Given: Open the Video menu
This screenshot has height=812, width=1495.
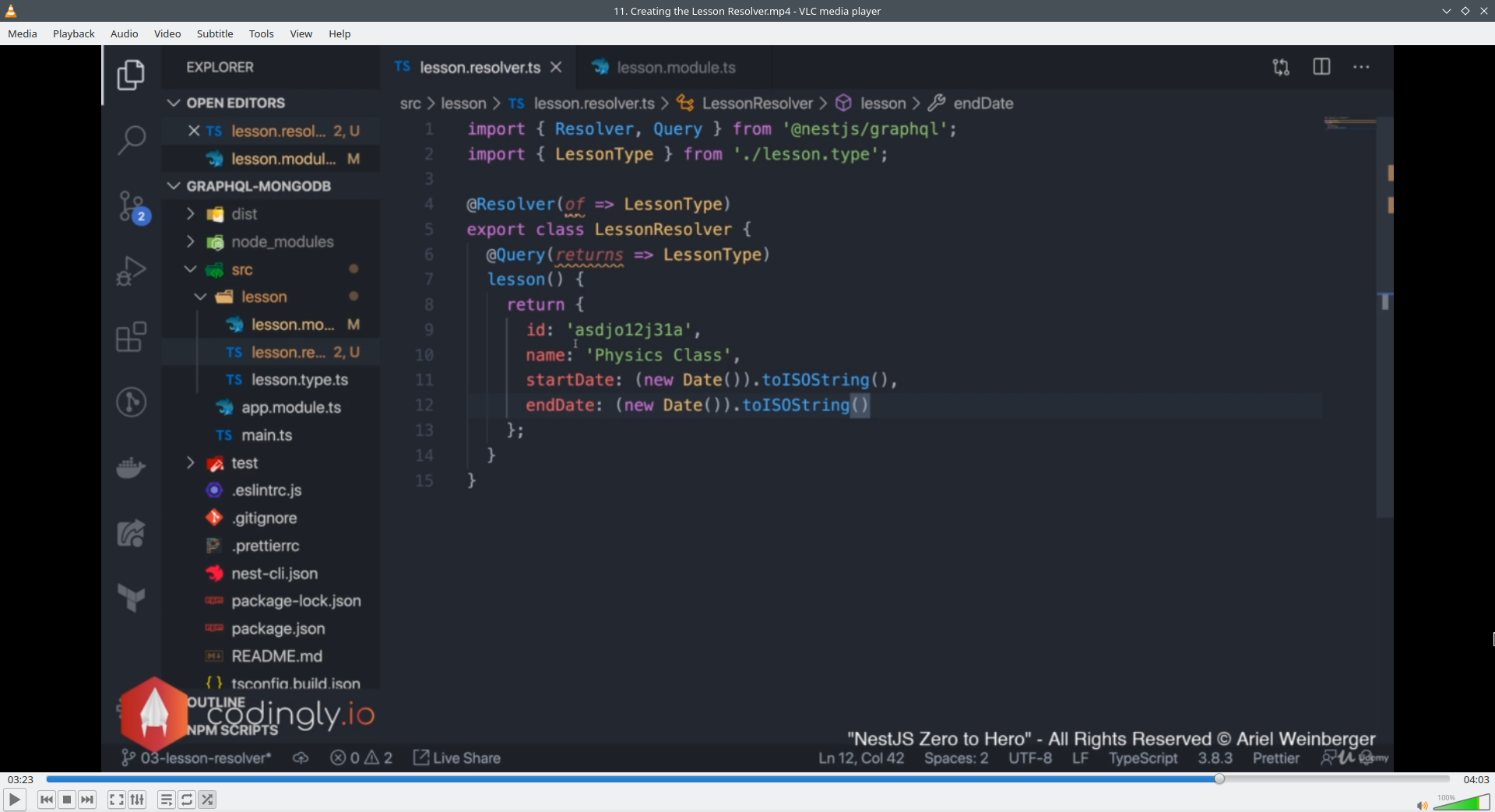Looking at the screenshot, I should 167,33.
